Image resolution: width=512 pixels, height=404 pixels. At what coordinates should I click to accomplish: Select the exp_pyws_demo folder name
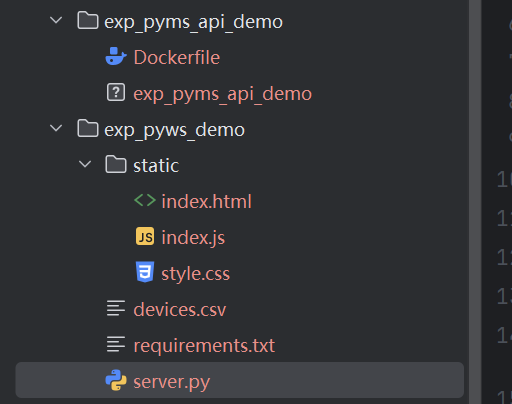click(x=174, y=130)
